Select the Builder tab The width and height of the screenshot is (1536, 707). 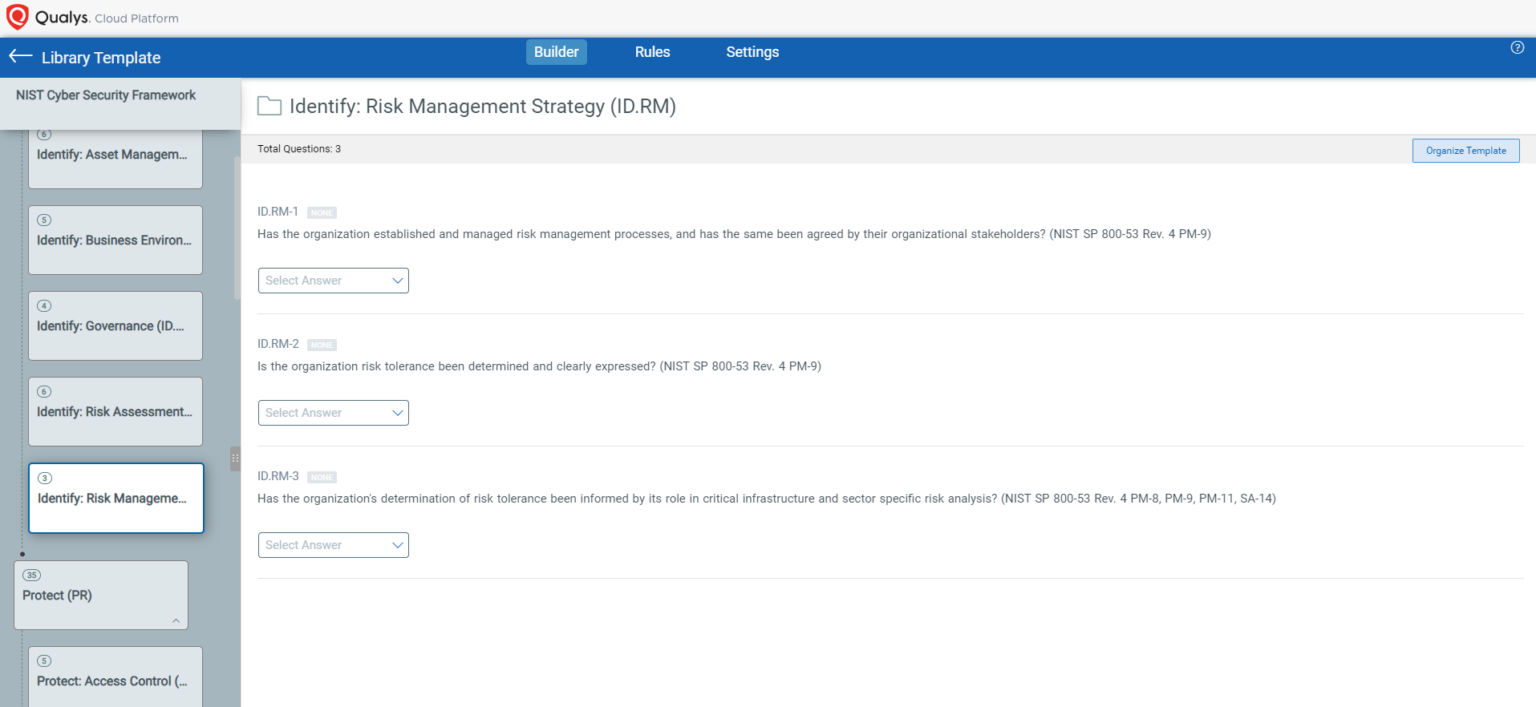coord(556,51)
